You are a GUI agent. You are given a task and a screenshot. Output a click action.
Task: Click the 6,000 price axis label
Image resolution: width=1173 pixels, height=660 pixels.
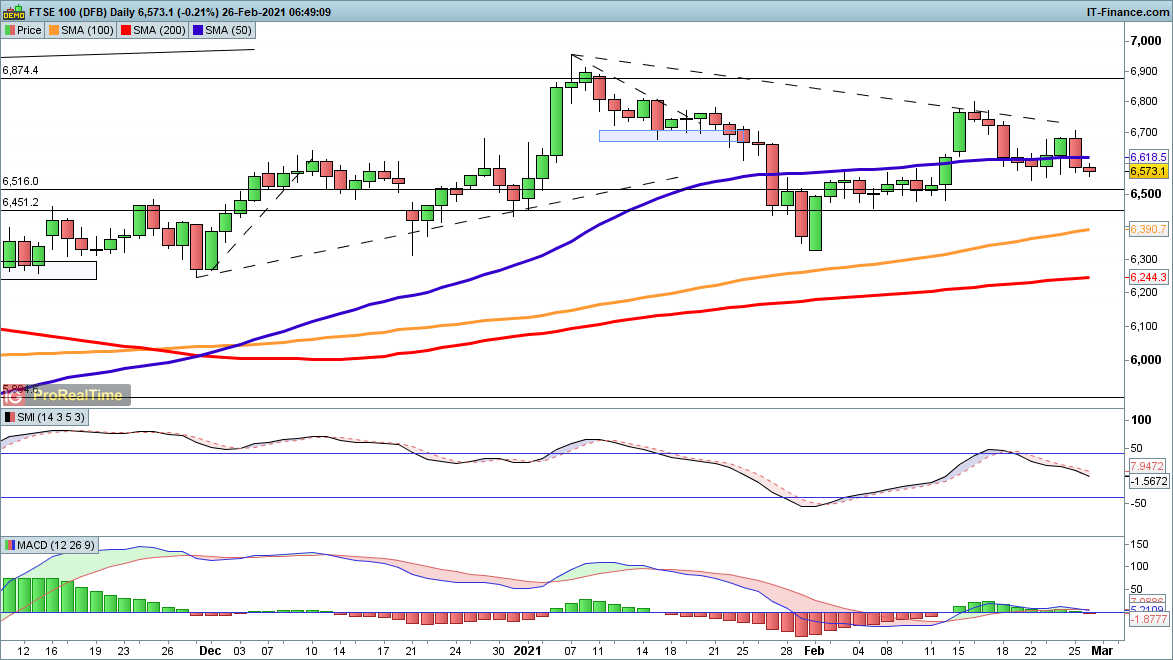tap(1145, 359)
